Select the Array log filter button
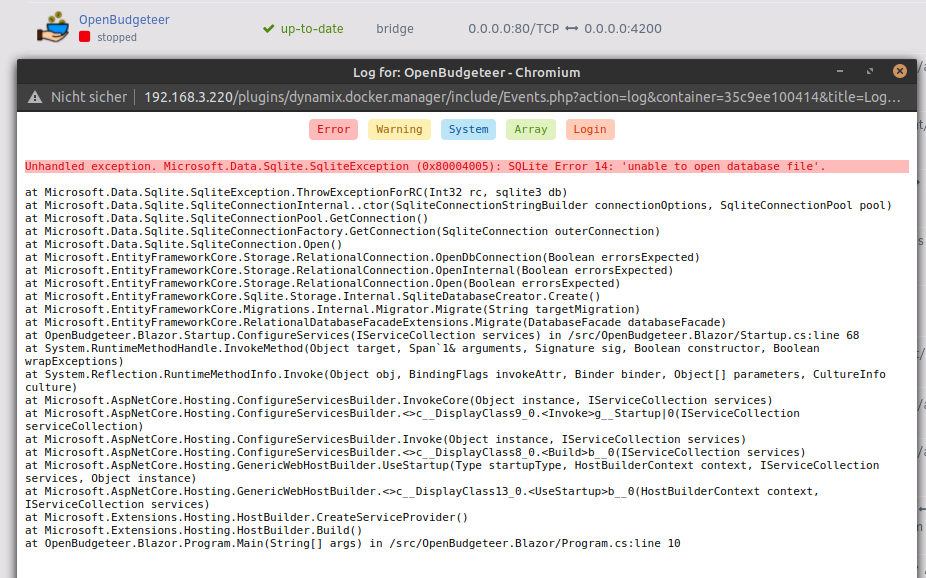 pos(530,129)
